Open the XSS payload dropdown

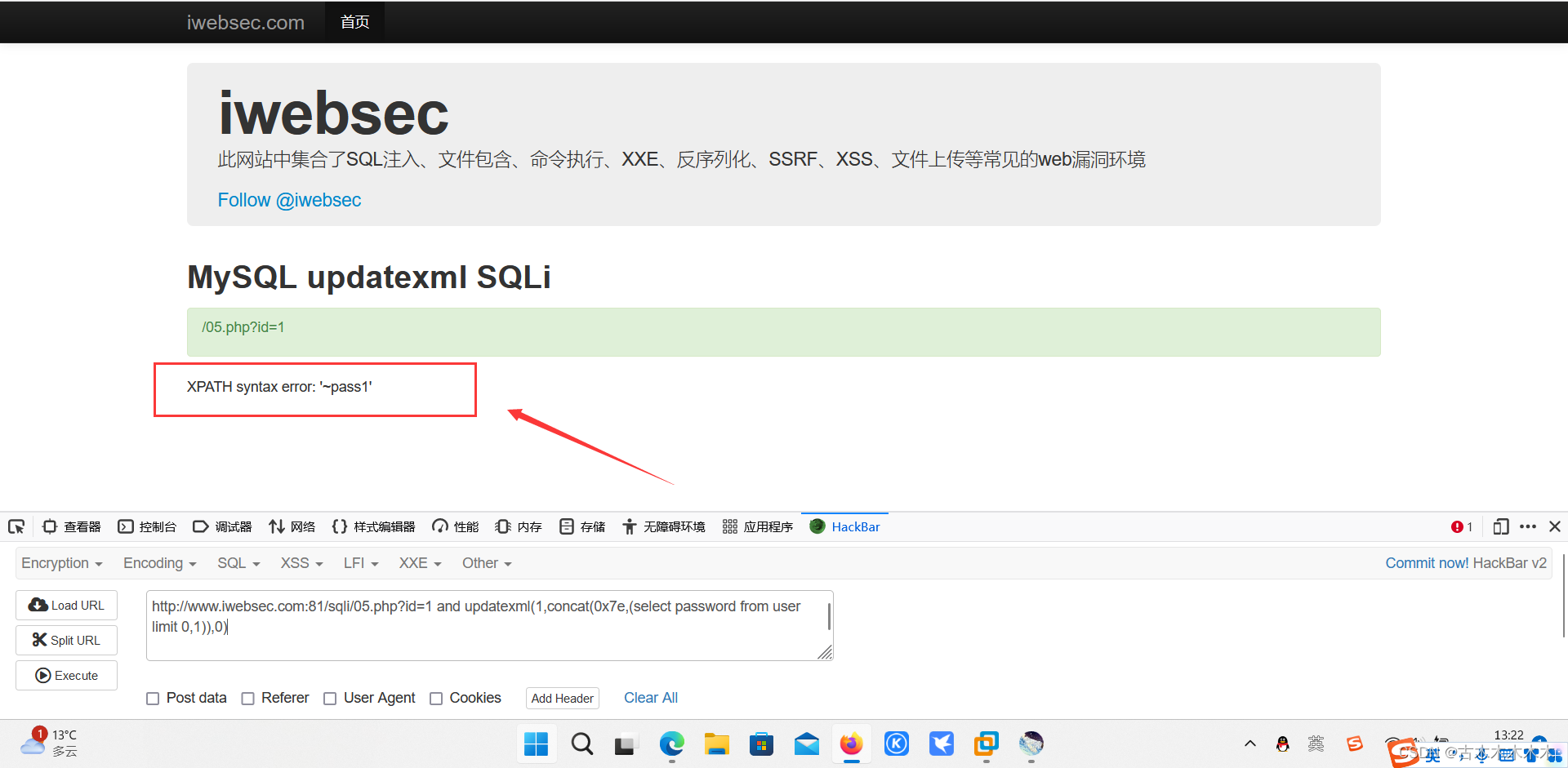click(301, 563)
